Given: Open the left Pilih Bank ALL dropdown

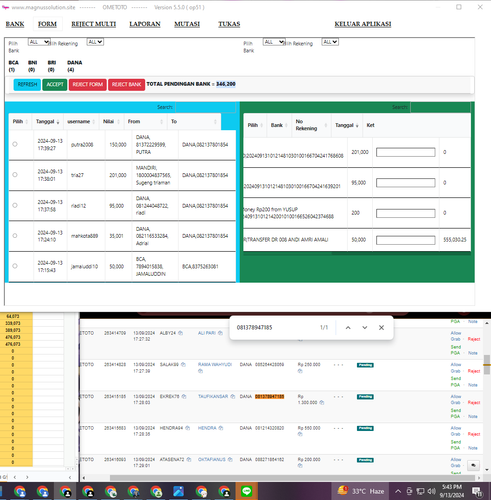Looking at the screenshot, I should coord(39,42).
